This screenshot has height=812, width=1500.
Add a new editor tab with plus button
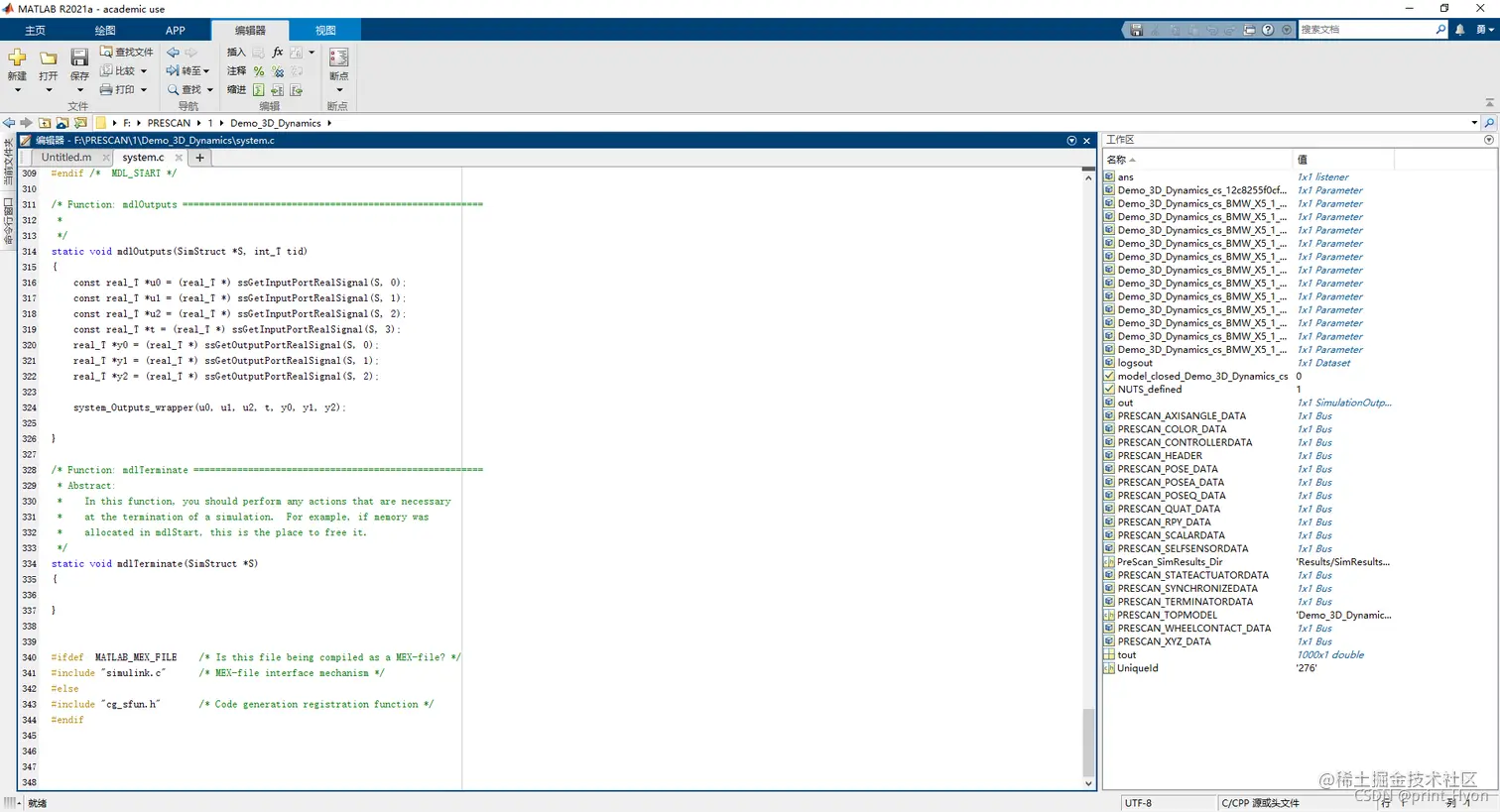click(199, 158)
